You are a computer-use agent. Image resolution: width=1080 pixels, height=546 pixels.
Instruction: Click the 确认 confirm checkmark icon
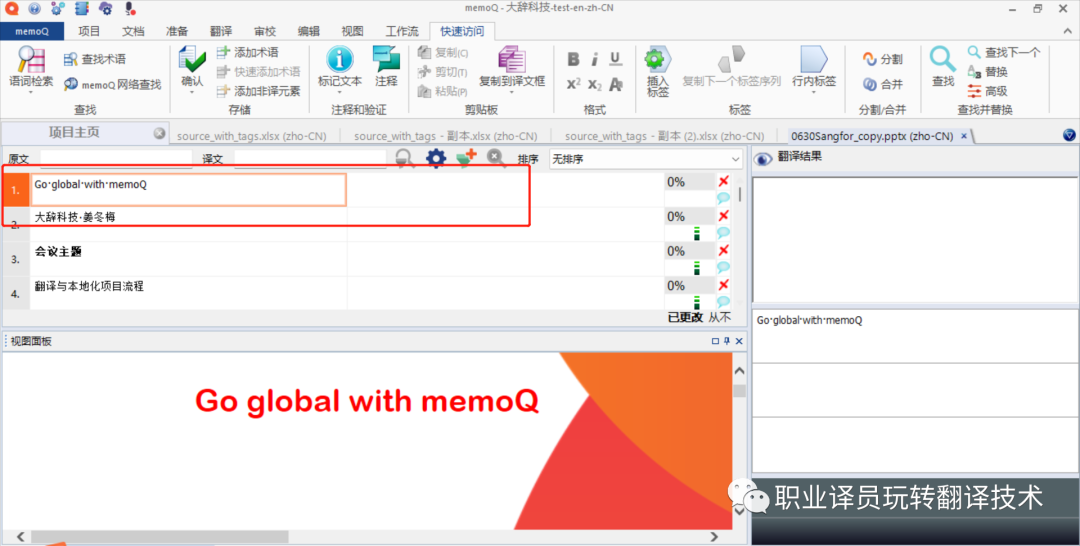[192, 60]
